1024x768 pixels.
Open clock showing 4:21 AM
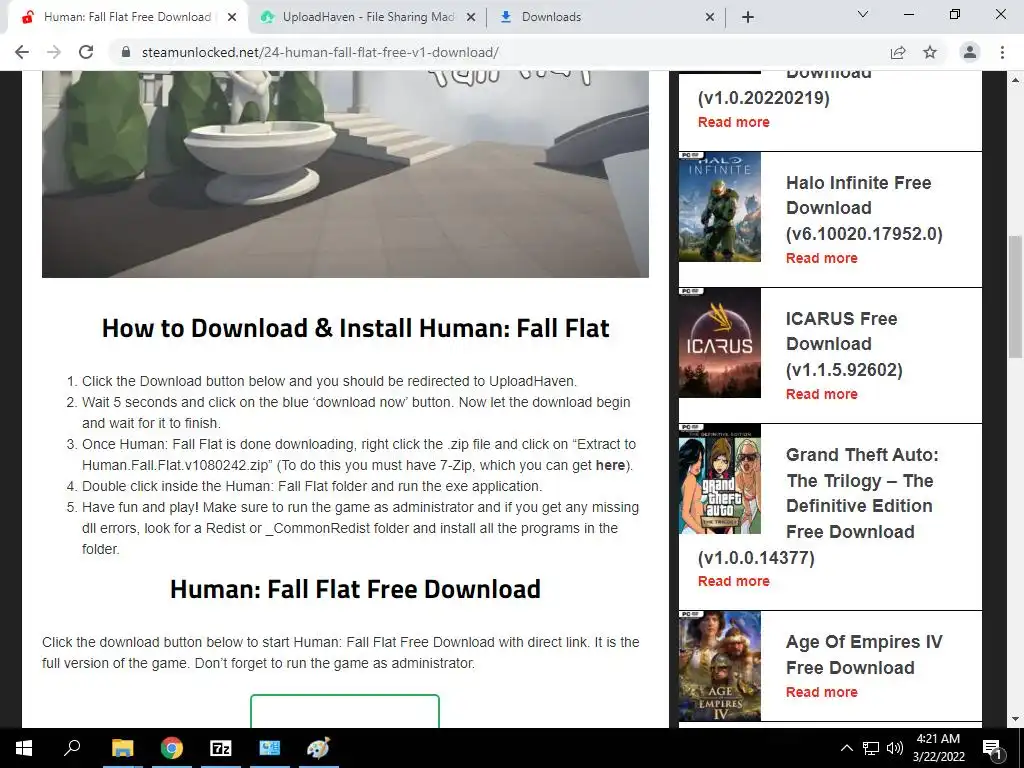938,748
